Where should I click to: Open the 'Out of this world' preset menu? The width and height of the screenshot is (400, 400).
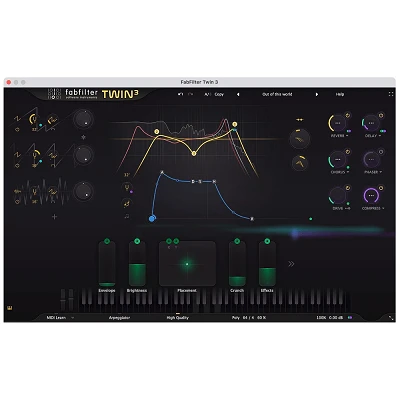(x=277, y=94)
